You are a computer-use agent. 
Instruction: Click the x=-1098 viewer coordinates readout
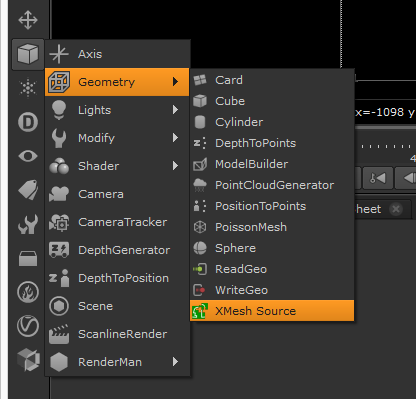(x=385, y=112)
